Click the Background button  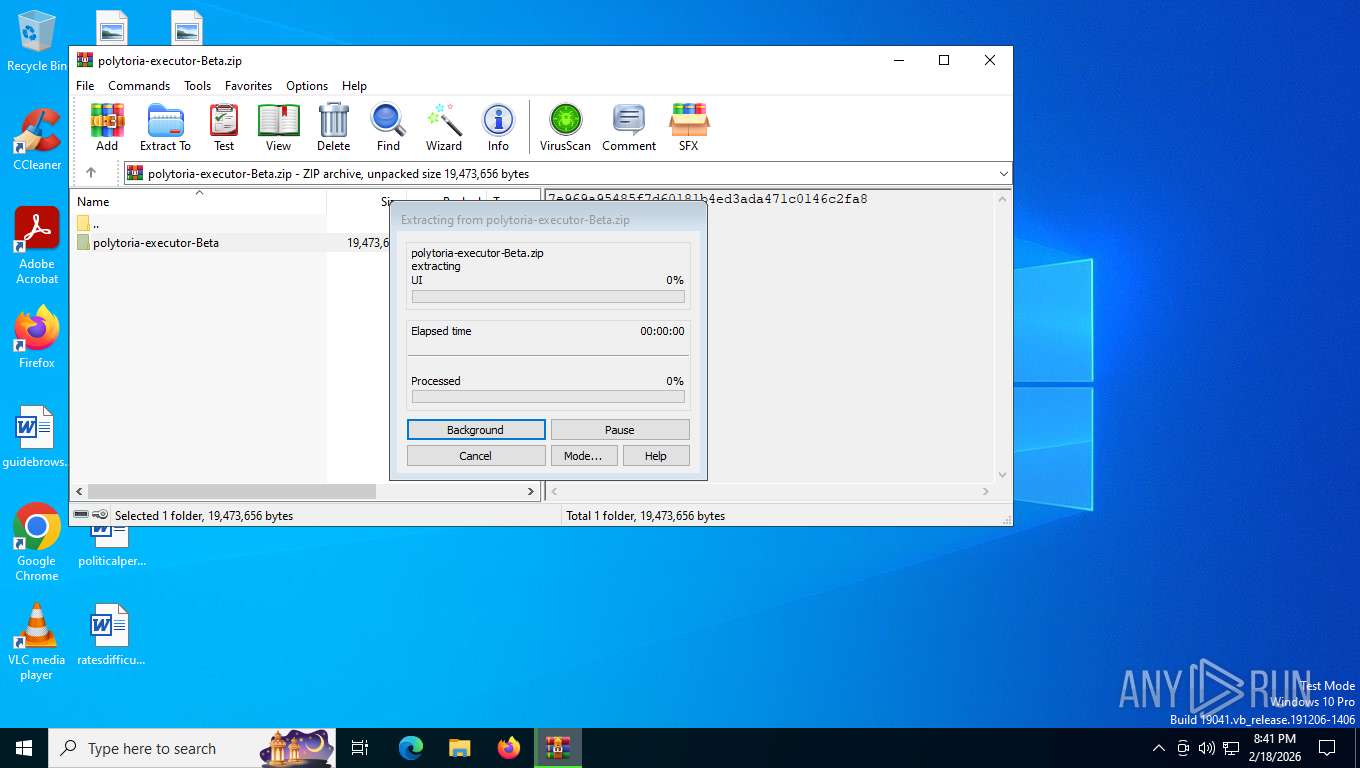pyautogui.click(x=476, y=430)
